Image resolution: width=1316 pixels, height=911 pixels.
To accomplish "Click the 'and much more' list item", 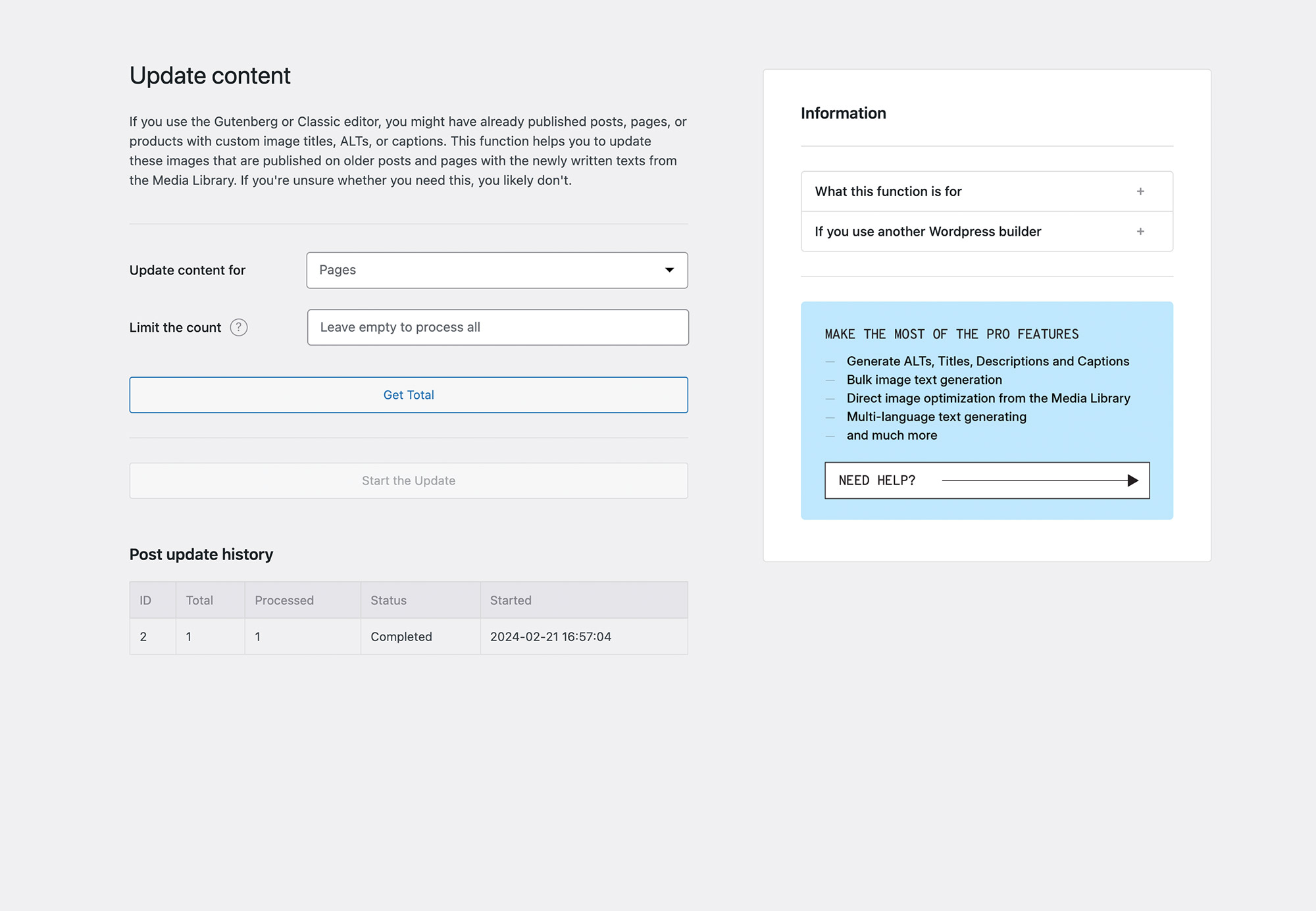I will click(892, 435).
